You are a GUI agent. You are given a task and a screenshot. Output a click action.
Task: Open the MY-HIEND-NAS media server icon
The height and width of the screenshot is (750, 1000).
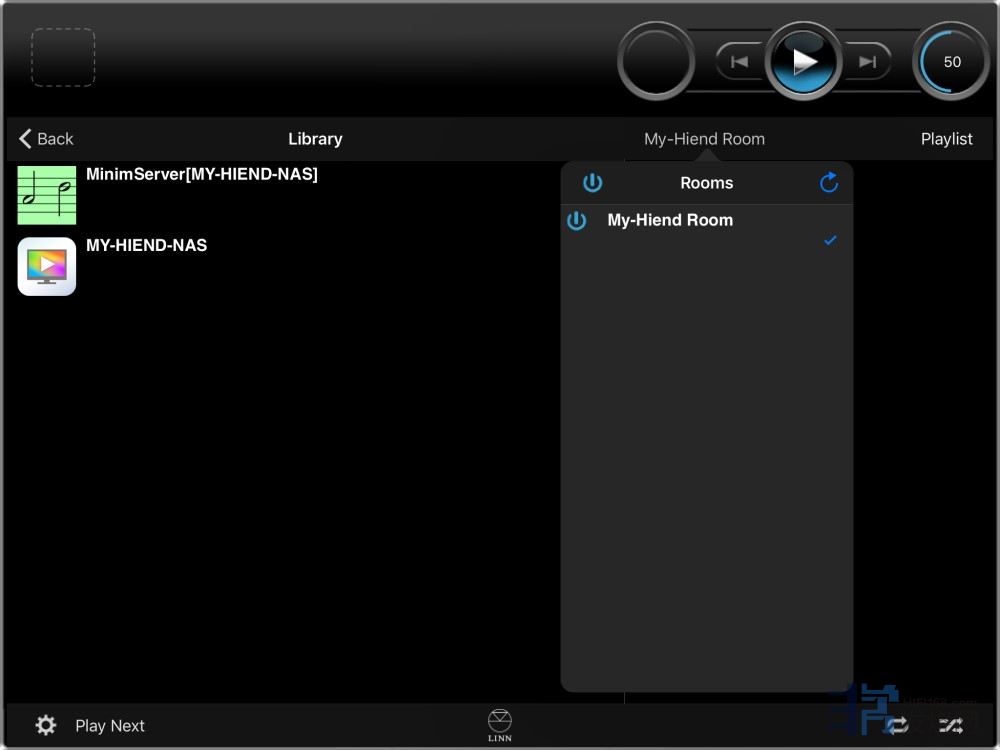pos(47,267)
